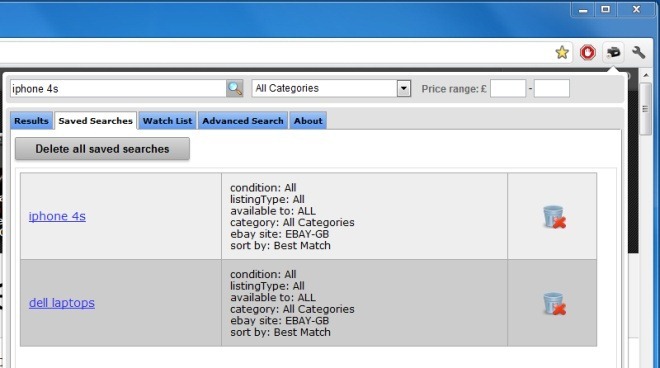
Task: Open the Watch List tab
Action: pyautogui.click(x=168, y=121)
